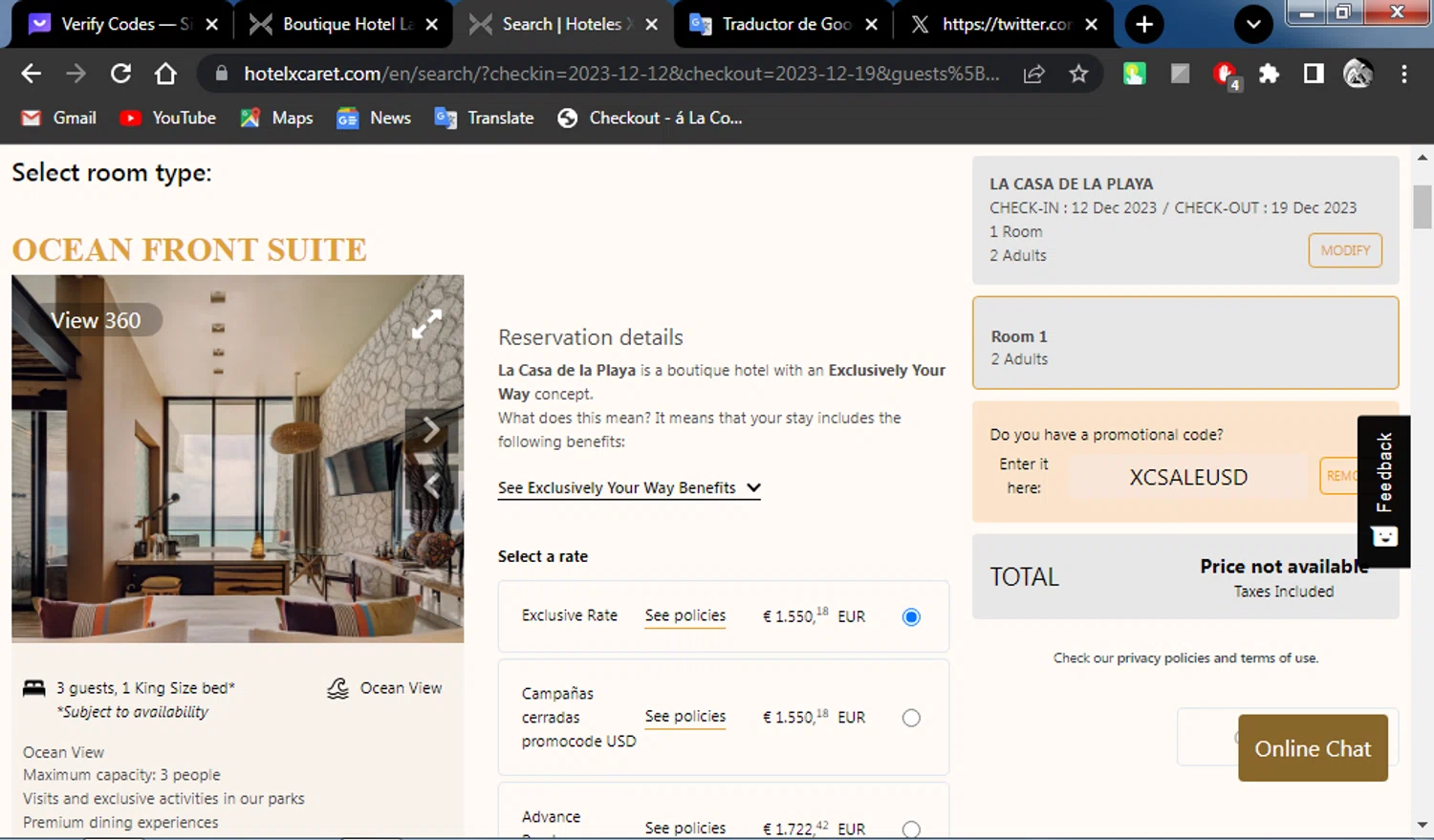Screen dimensions: 1434x840
Task: Open the Feedback side tab
Action: click(1383, 491)
